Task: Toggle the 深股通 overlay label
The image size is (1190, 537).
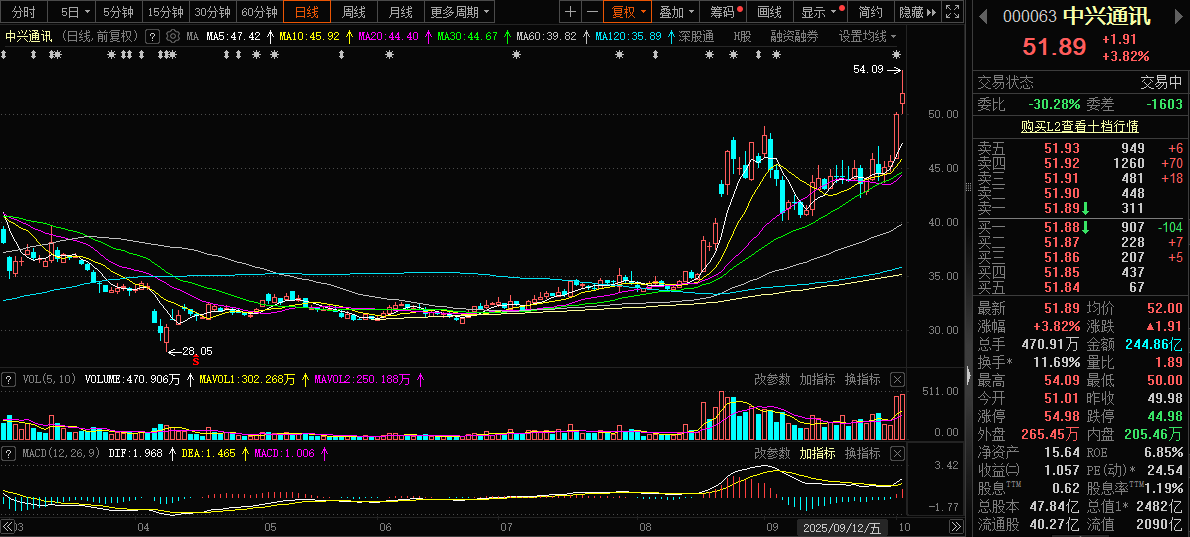Action: pos(696,36)
